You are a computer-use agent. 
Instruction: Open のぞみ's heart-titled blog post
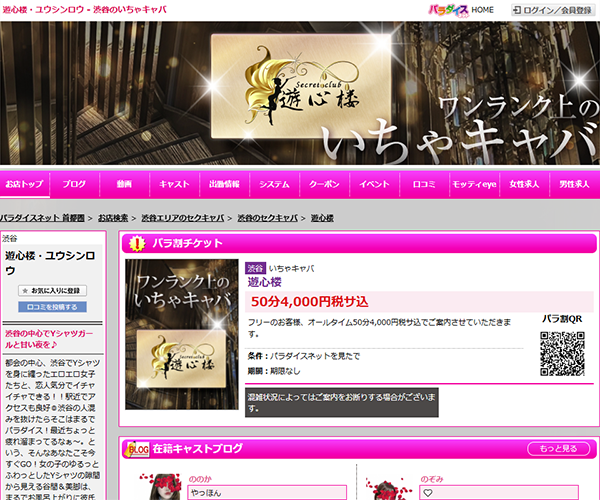tap(499, 493)
